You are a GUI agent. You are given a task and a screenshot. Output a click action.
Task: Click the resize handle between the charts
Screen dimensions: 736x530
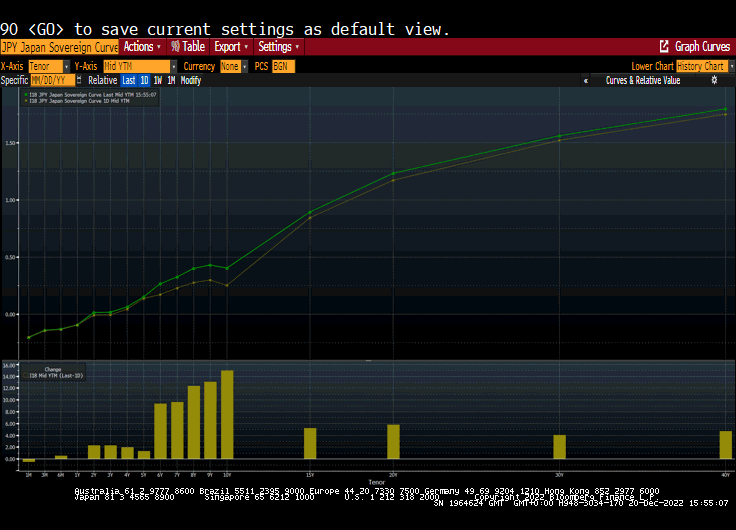click(x=368, y=360)
